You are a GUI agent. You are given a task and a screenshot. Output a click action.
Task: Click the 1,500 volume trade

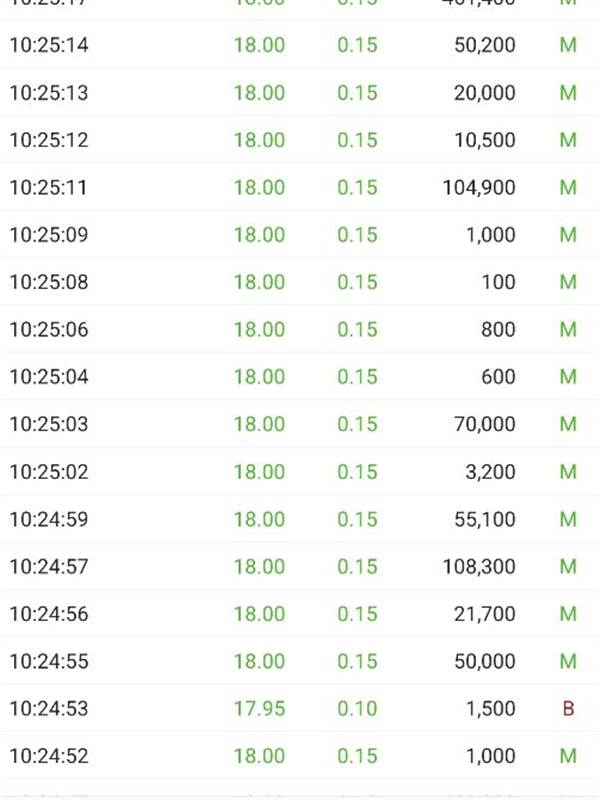pyautogui.click(x=491, y=709)
